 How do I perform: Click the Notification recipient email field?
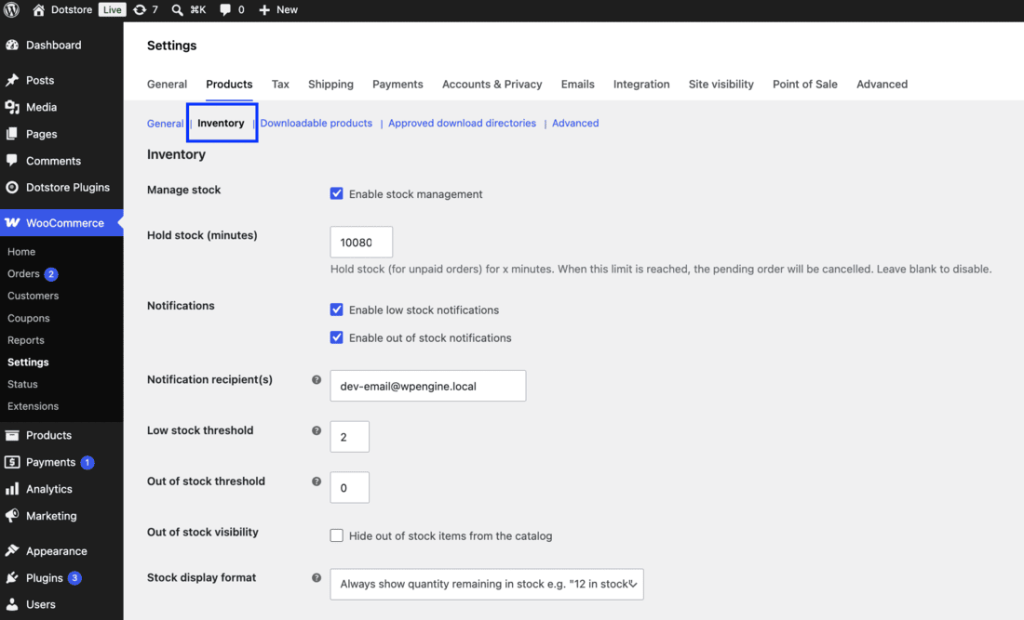pyautogui.click(x=428, y=386)
